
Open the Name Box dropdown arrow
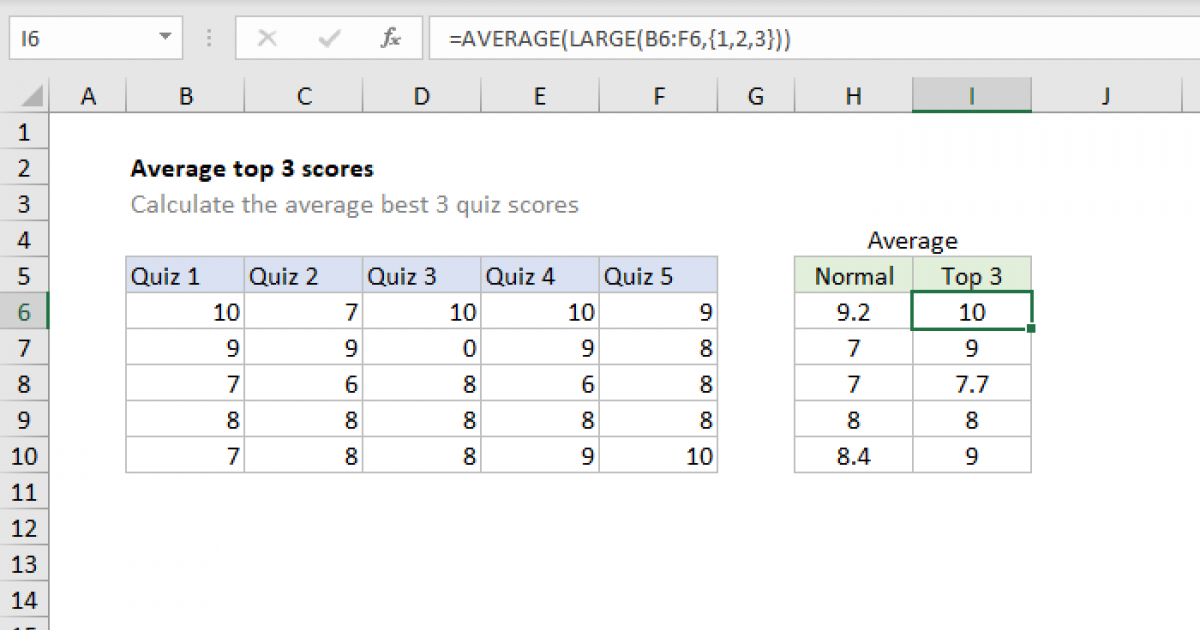(x=165, y=38)
